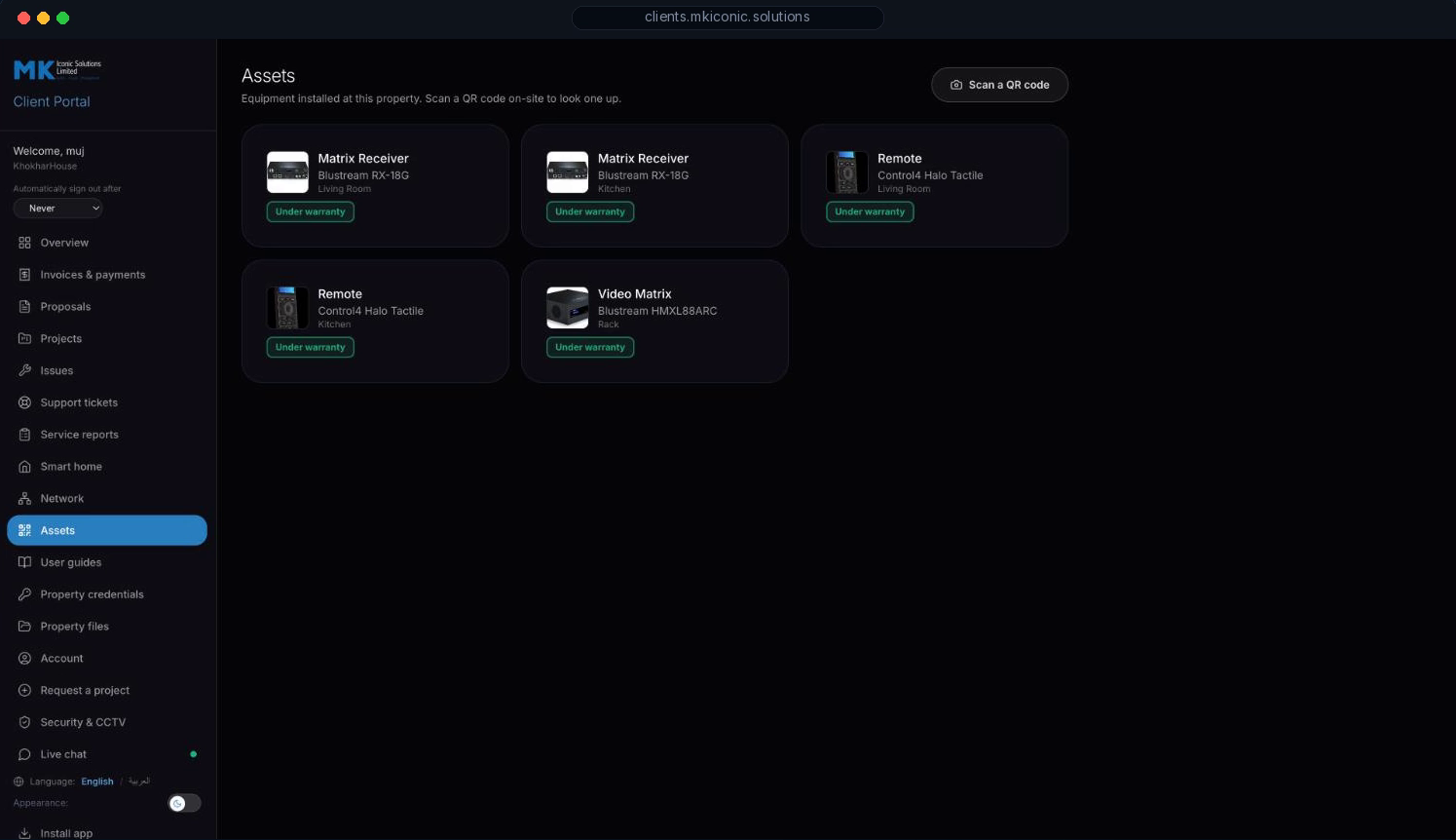View Service reports
1456x840 pixels.
tap(107, 435)
